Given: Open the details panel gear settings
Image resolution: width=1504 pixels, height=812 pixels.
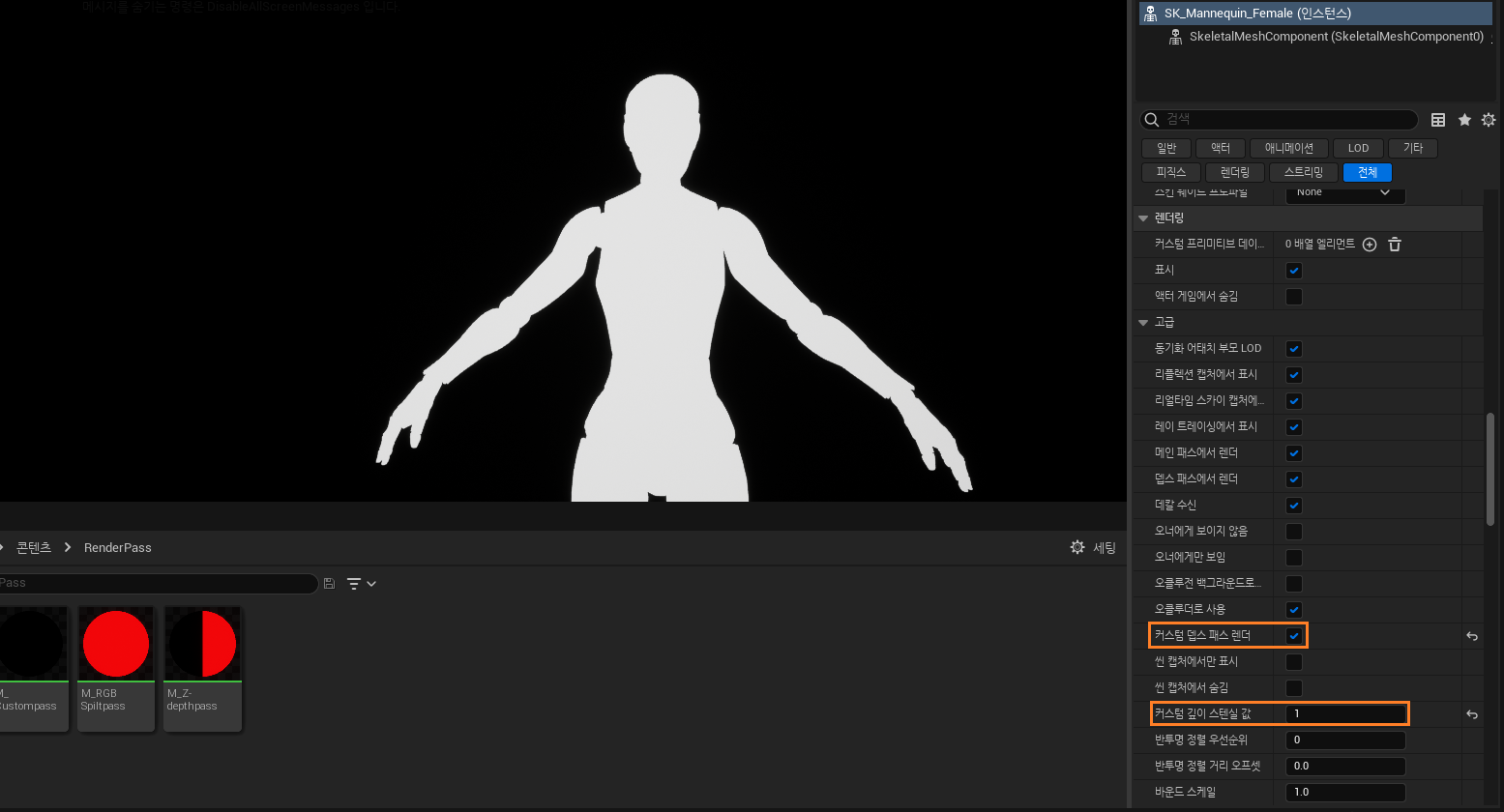Looking at the screenshot, I should [x=1489, y=120].
